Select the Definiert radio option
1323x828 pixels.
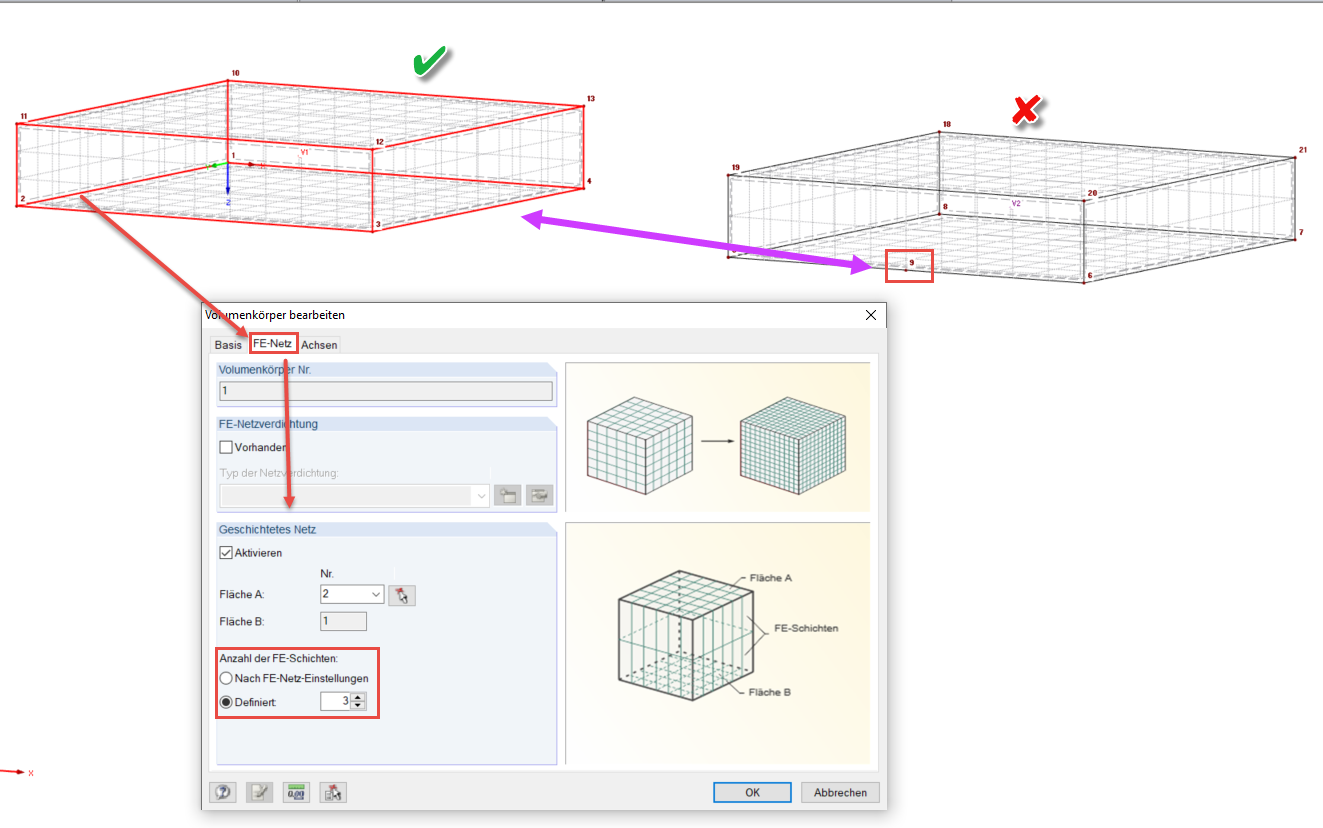[x=226, y=702]
